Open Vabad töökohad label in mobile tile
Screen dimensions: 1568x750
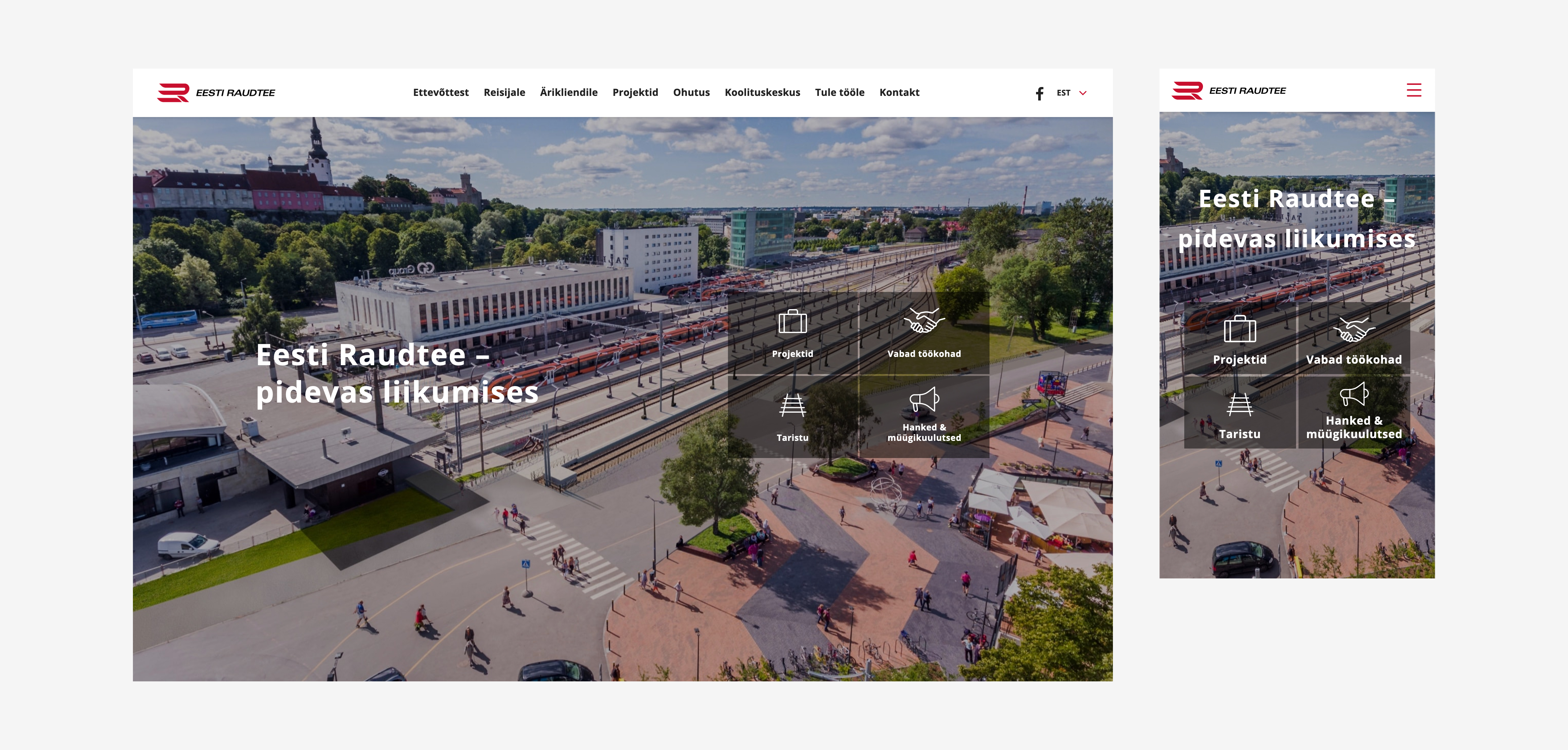(1354, 360)
